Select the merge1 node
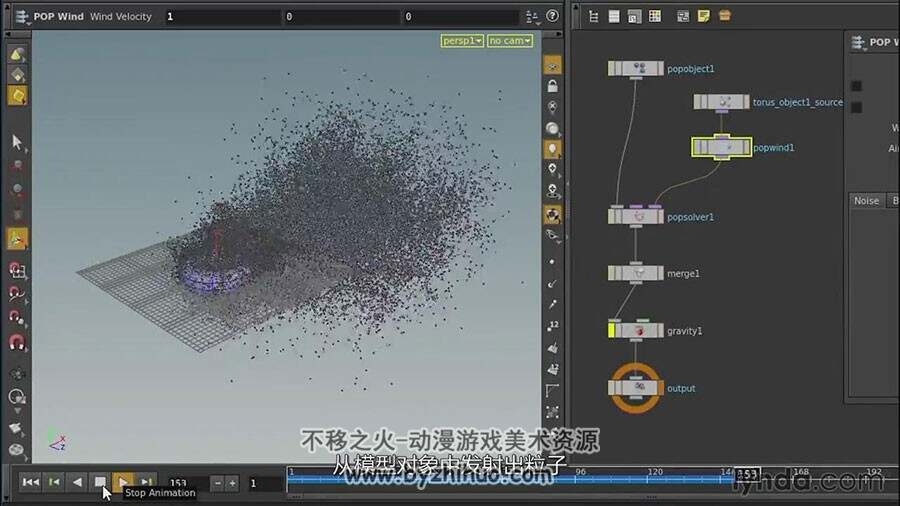 tap(635, 273)
